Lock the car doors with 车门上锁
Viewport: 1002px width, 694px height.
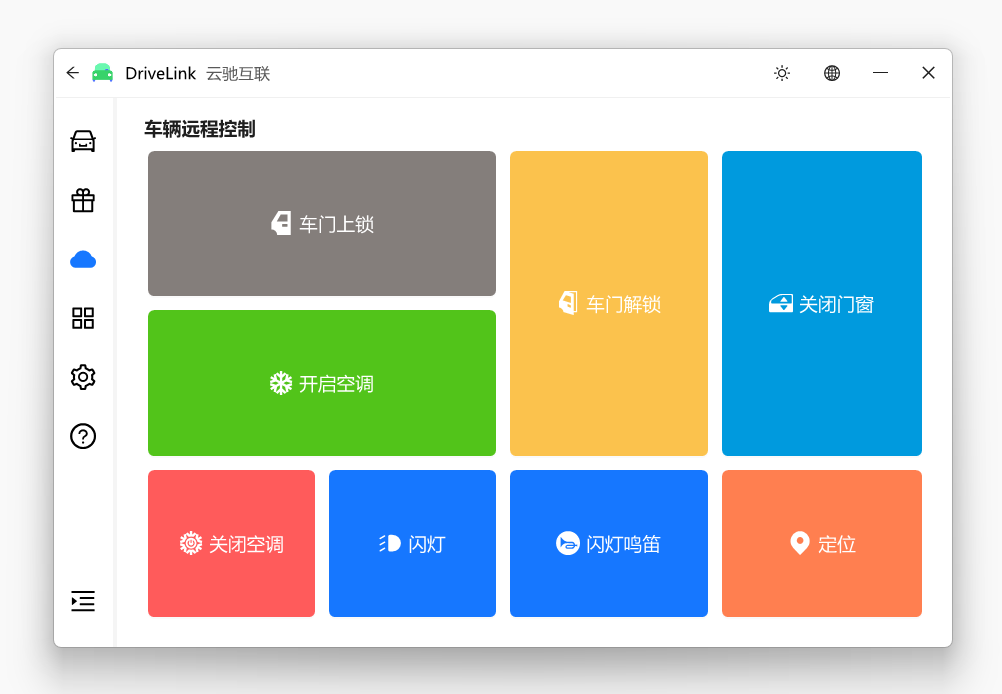[321, 223]
